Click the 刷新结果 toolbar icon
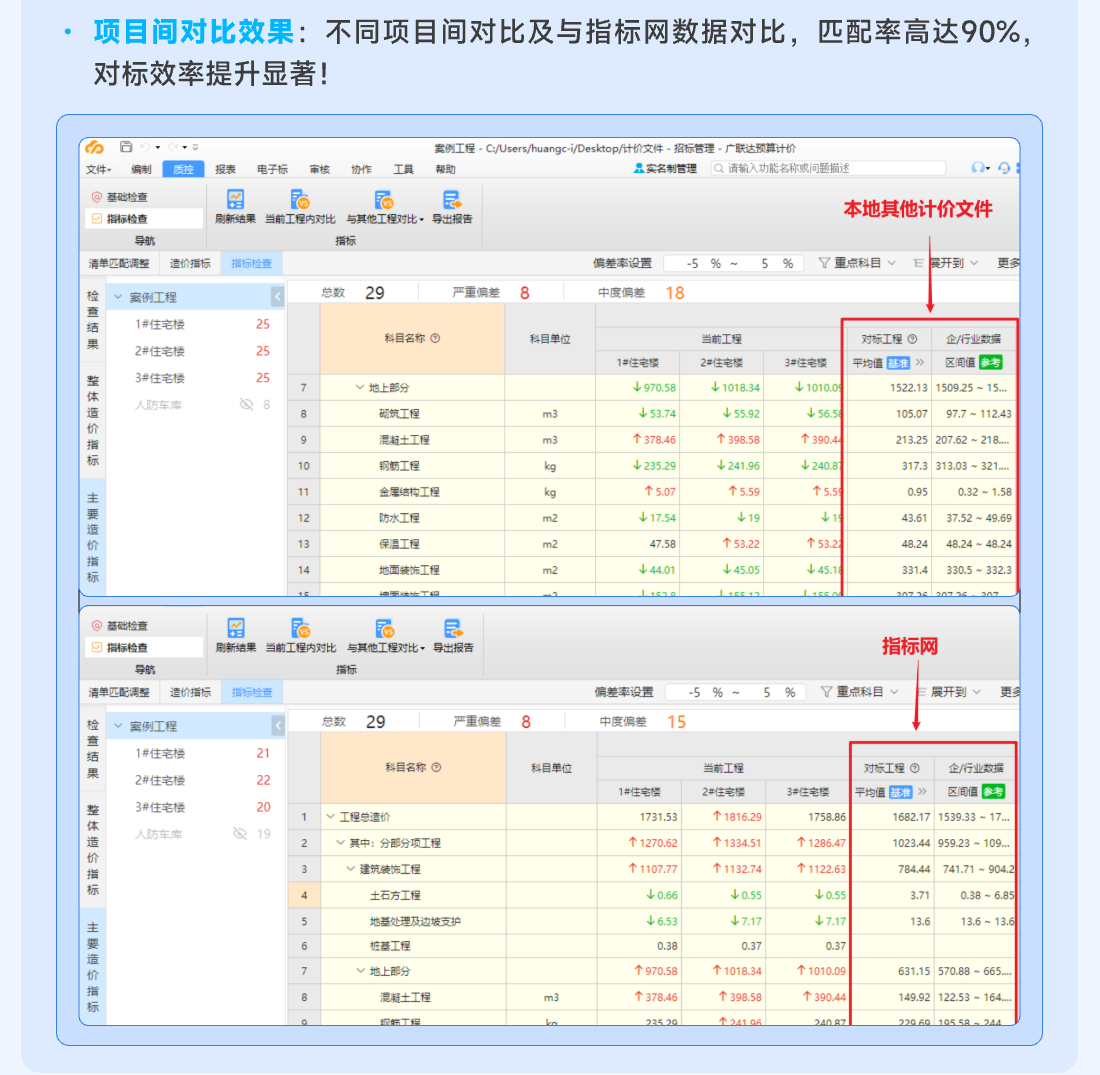This screenshot has height=1075, width=1100. pyautogui.click(x=237, y=201)
